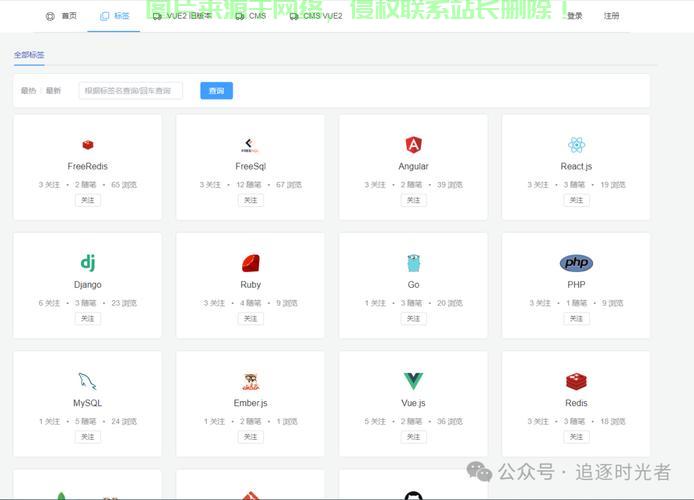Select the 全部标签 tab
694x500 pixels.
[x=29, y=55]
